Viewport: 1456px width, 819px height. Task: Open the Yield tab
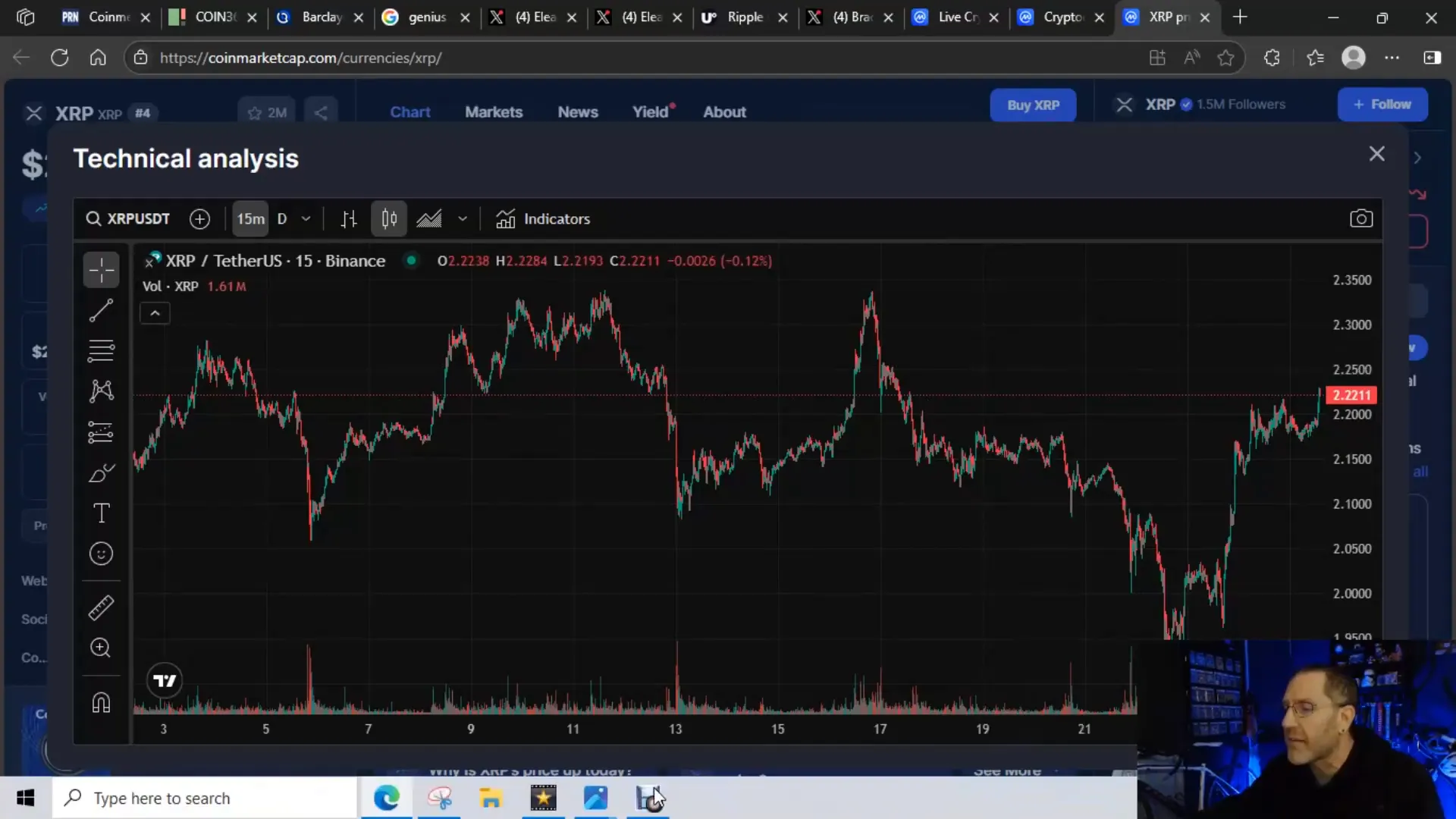(651, 111)
